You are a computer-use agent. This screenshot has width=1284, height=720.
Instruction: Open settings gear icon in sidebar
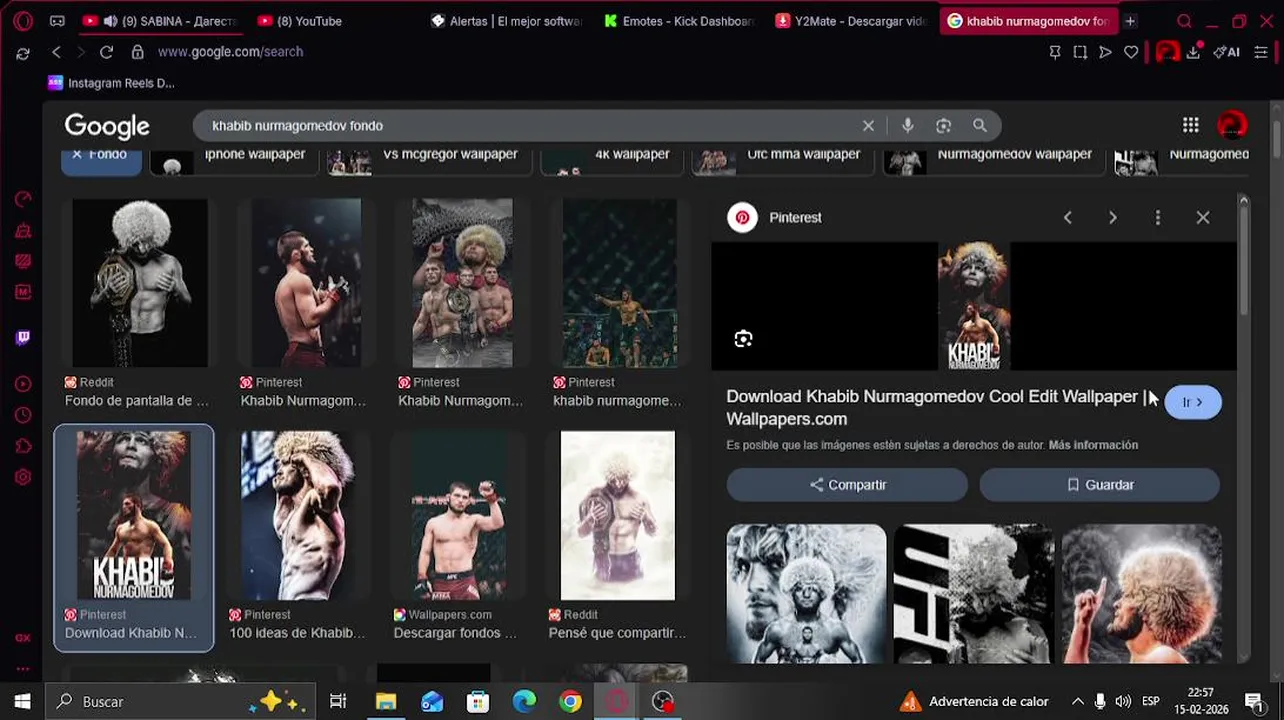[23, 477]
